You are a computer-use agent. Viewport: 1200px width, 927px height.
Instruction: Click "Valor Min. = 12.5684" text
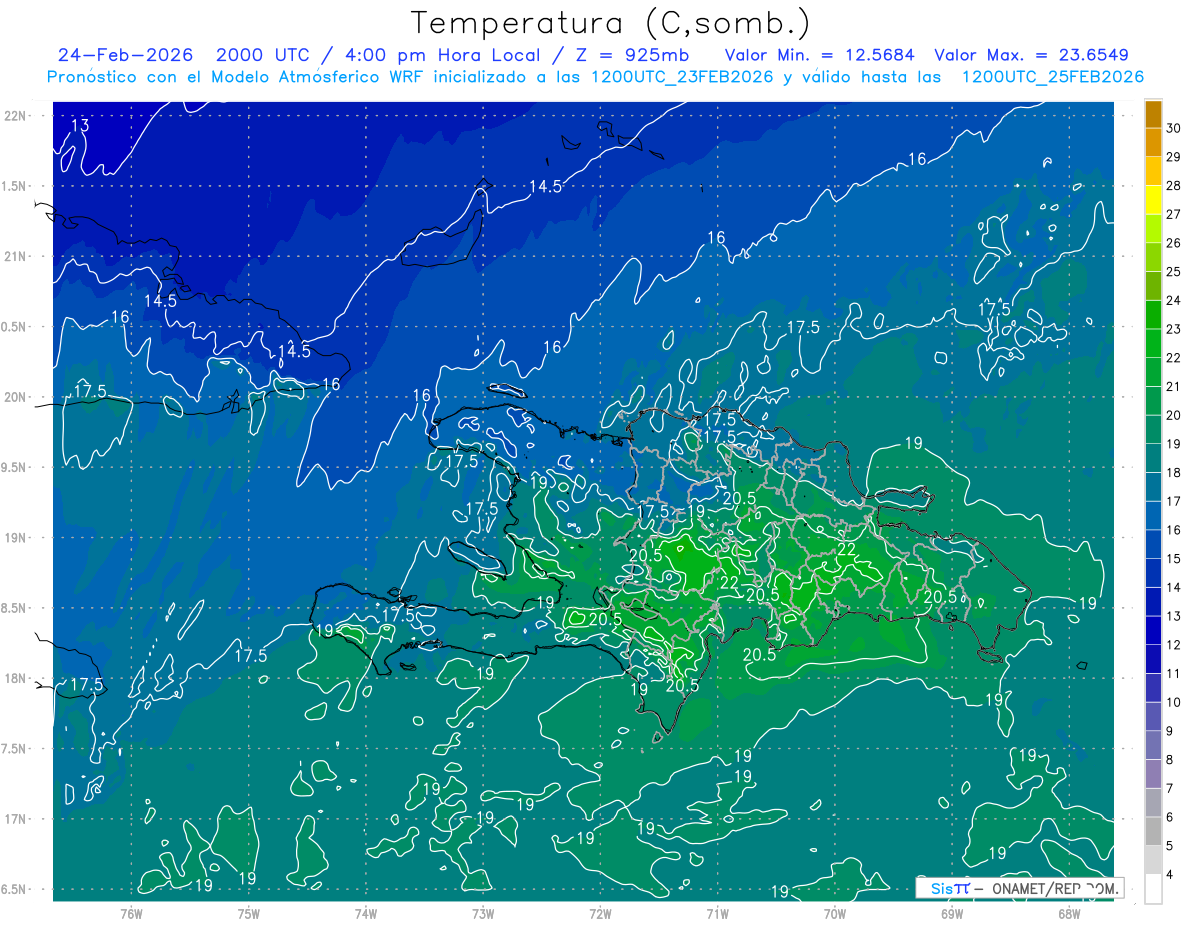tap(819, 55)
